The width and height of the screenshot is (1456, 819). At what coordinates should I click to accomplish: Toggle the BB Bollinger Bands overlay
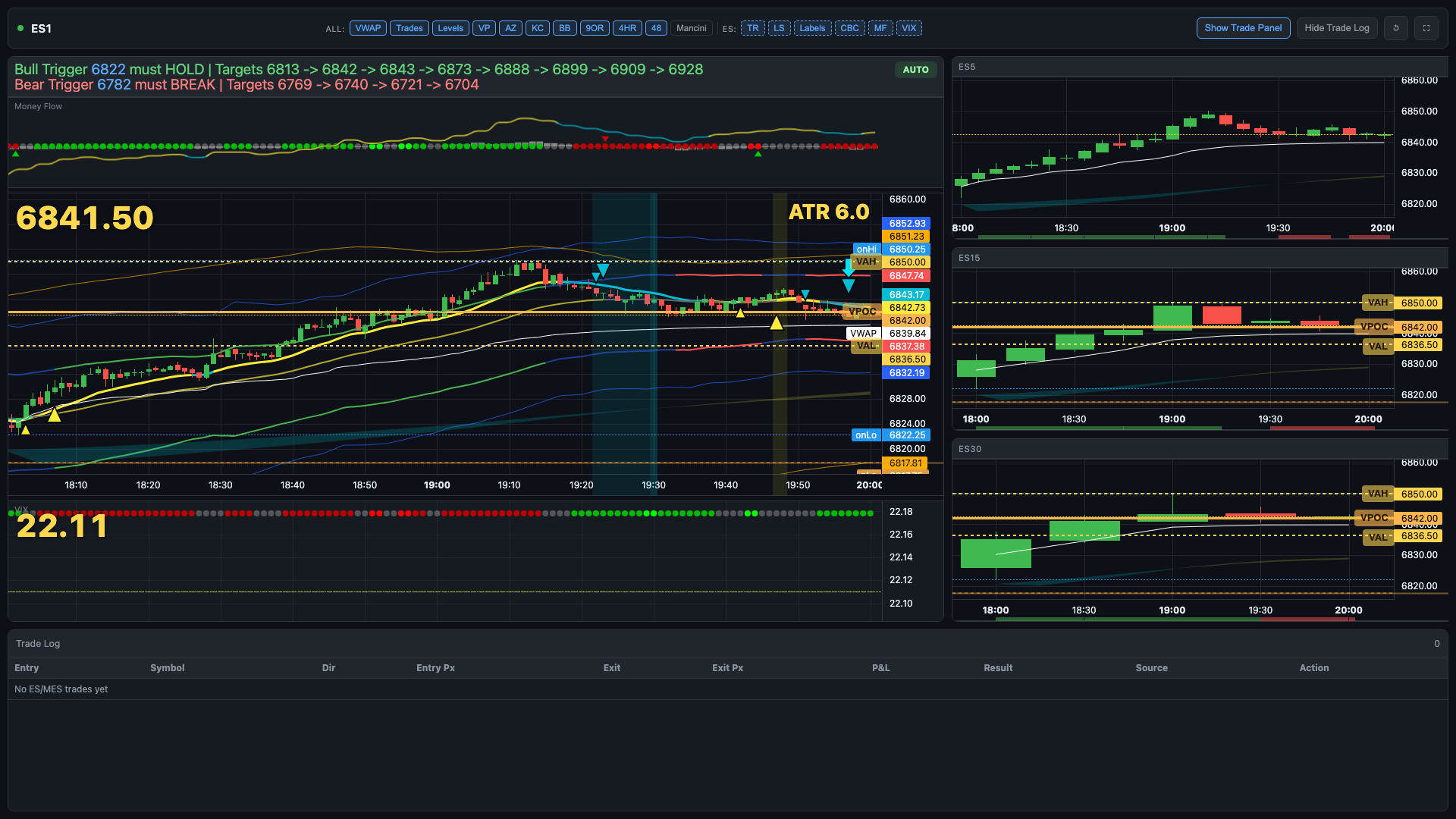[564, 28]
